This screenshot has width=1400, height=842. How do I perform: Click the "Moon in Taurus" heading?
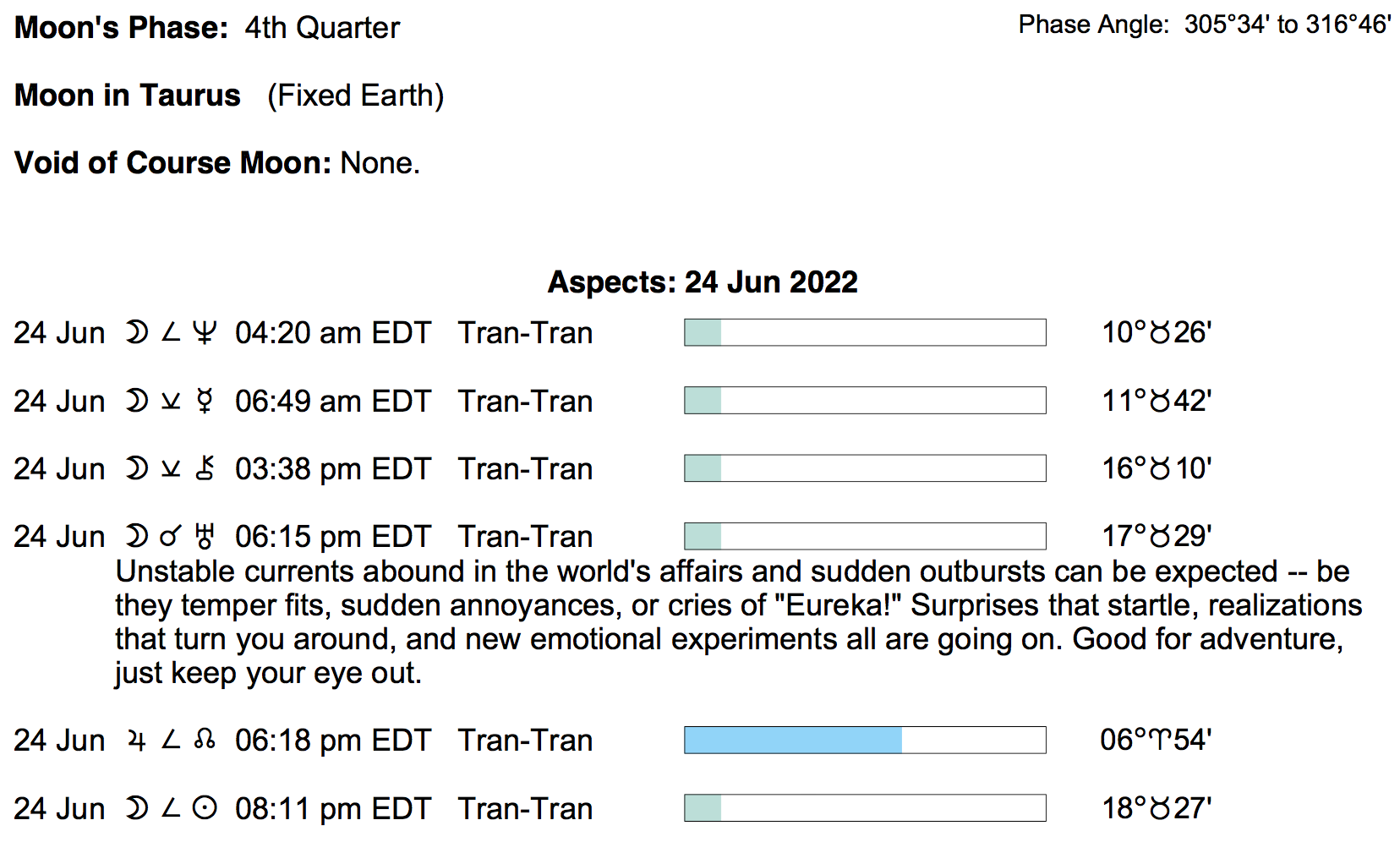[128, 96]
